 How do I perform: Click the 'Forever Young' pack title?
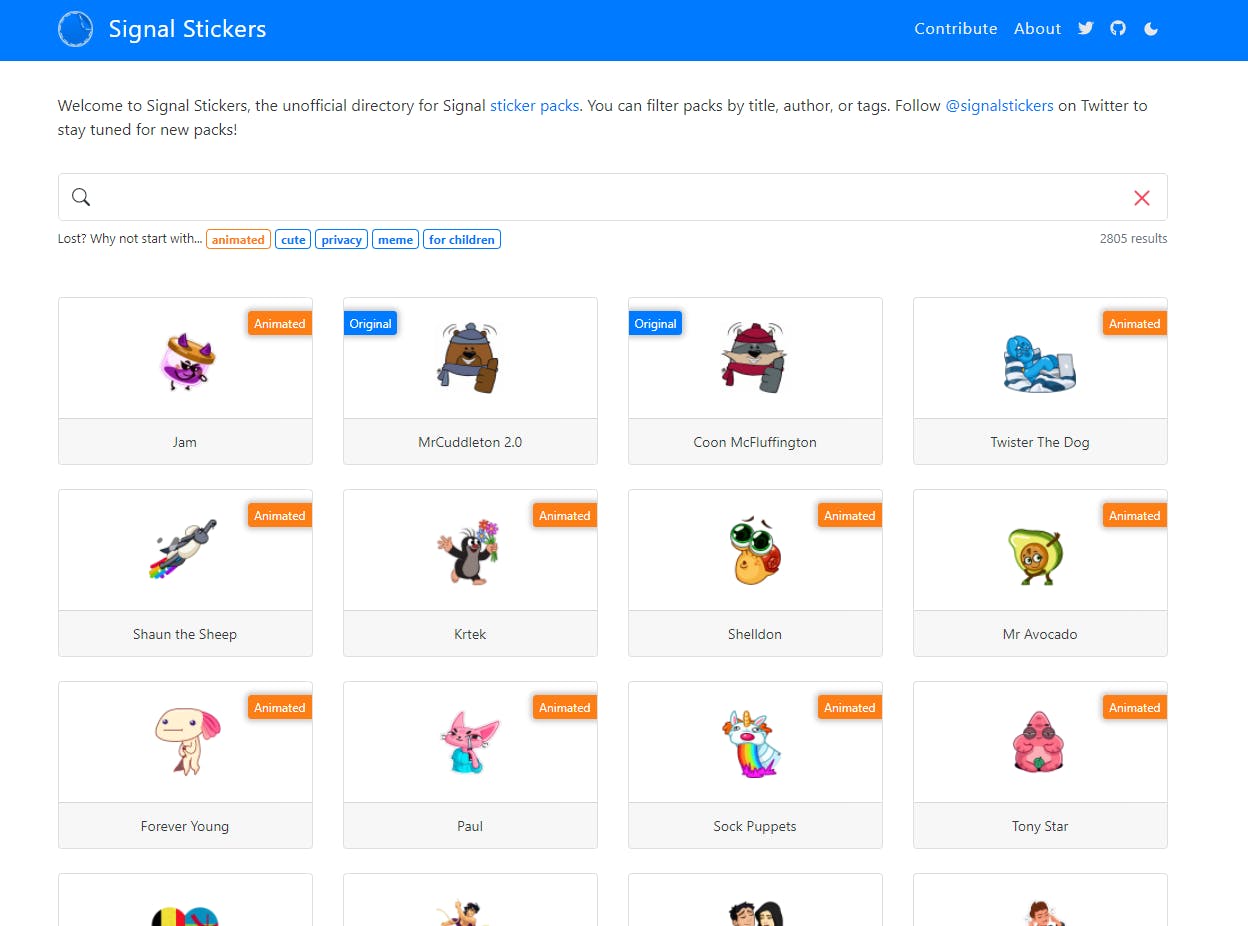click(x=185, y=826)
